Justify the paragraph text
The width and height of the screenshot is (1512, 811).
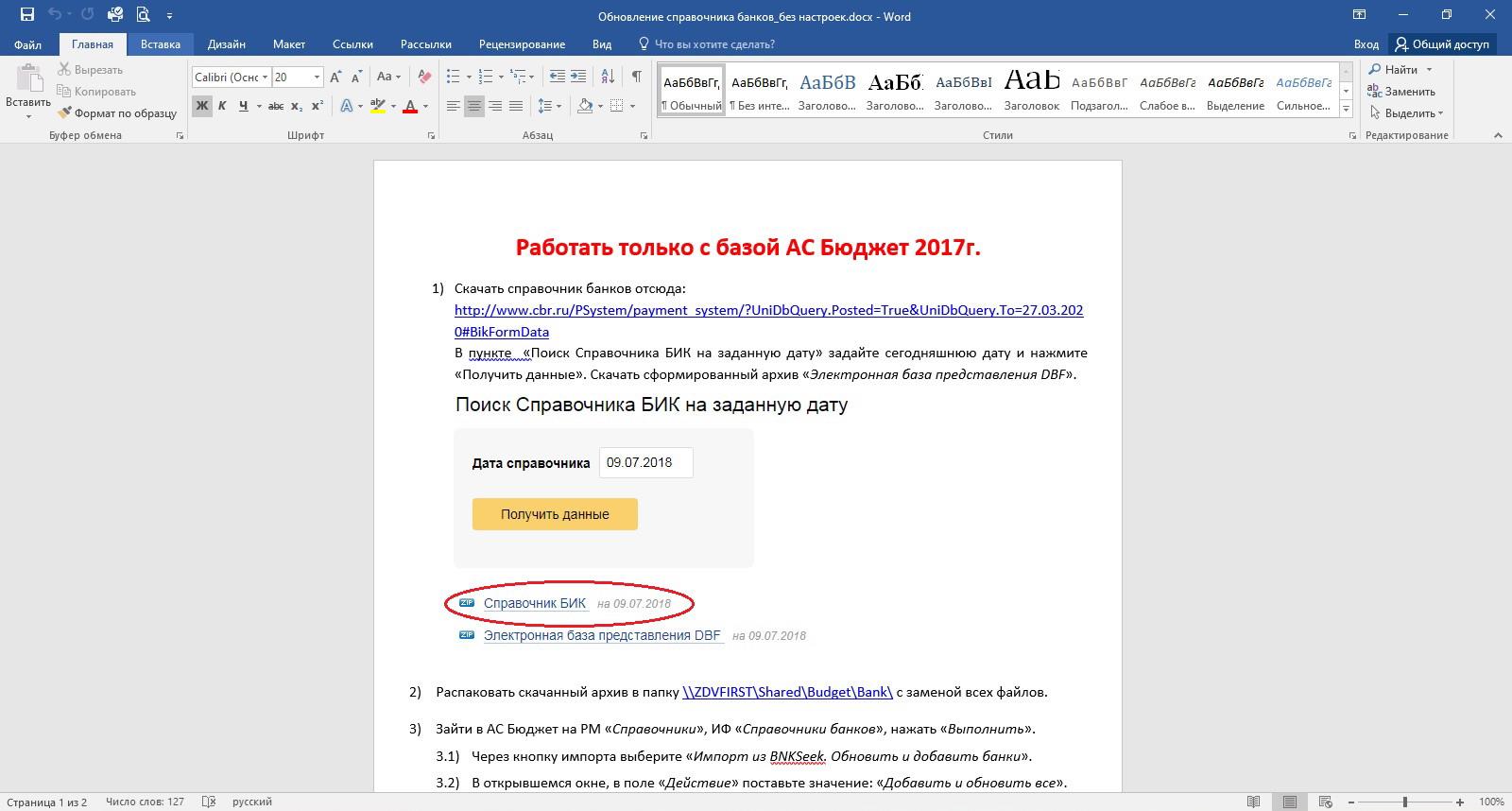point(516,106)
